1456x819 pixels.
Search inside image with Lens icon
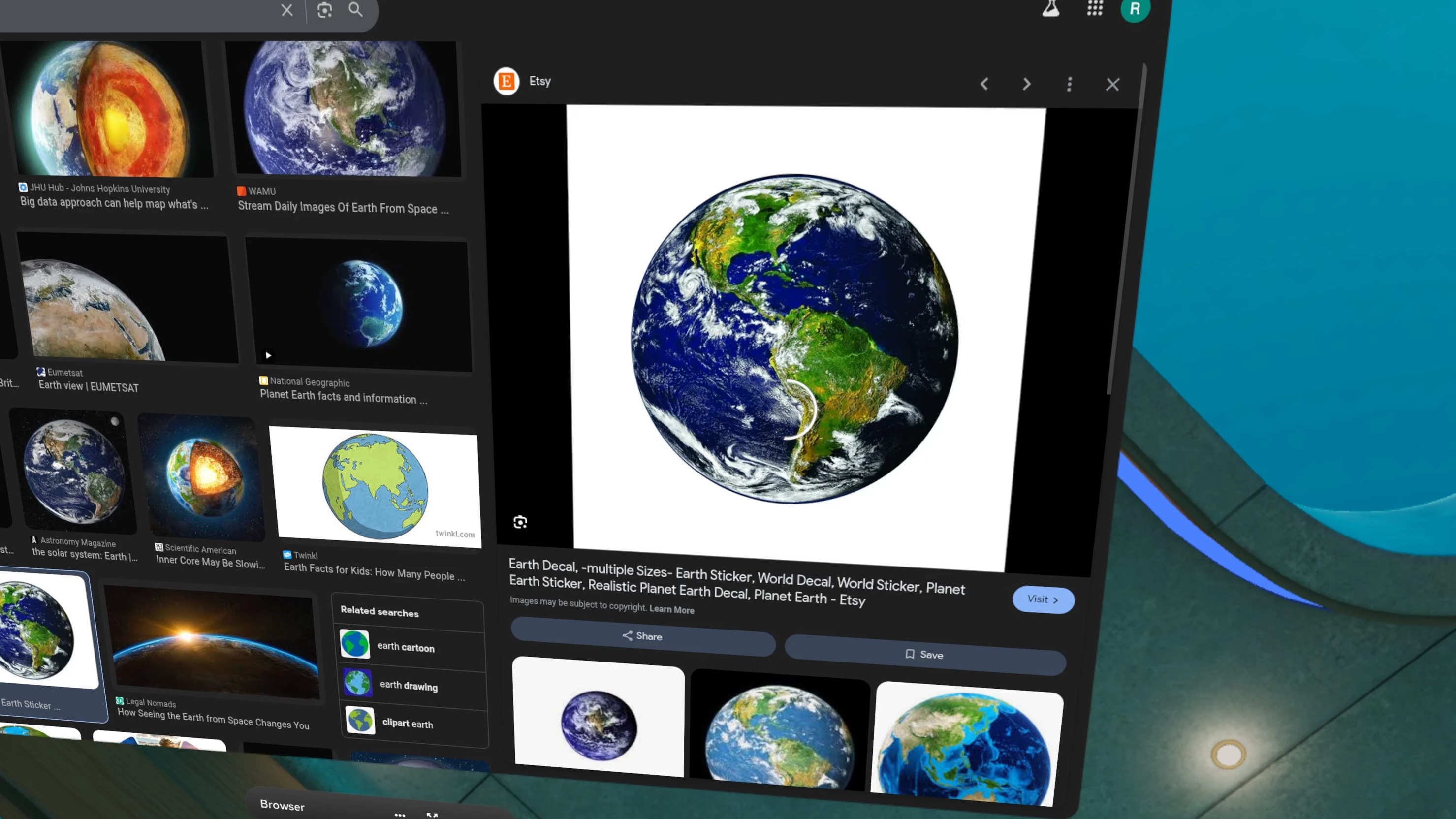(x=520, y=522)
